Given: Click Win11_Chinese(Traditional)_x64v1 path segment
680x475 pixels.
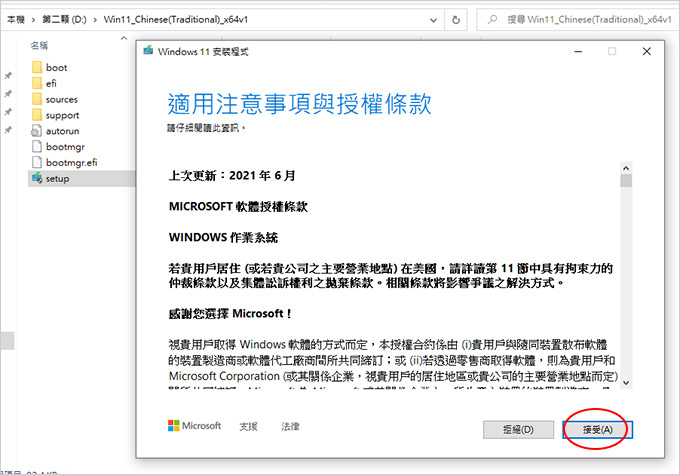Looking at the screenshot, I should coord(176,20).
